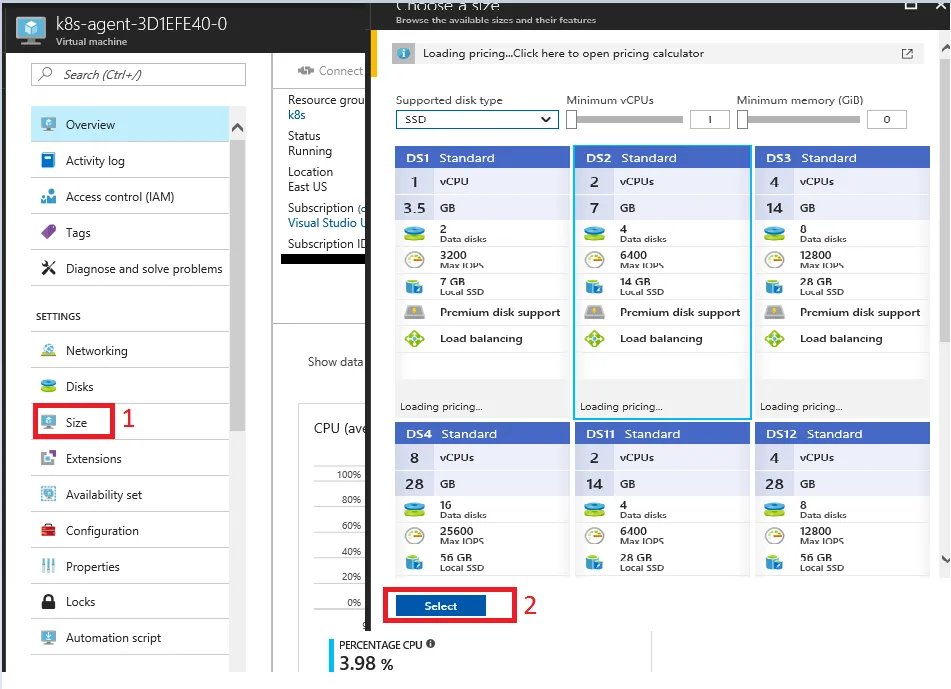951x689 pixels.
Task: Open the Supported disk type SSD dropdown
Action: click(x=477, y=119)
